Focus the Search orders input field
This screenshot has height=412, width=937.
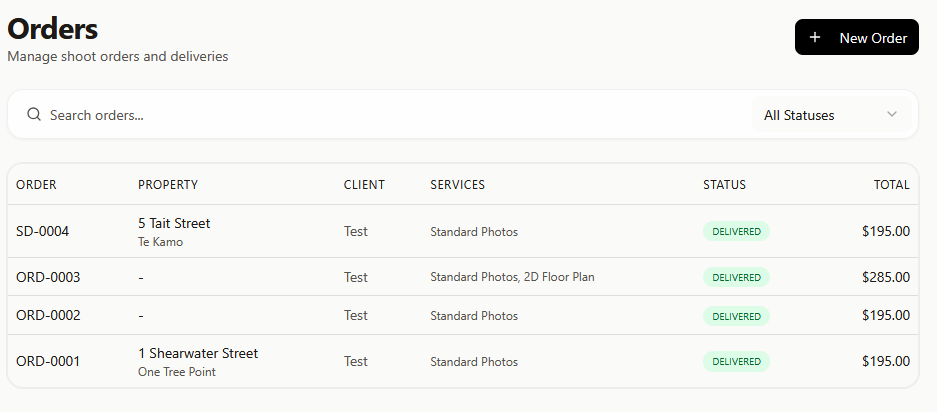[390, 115]
